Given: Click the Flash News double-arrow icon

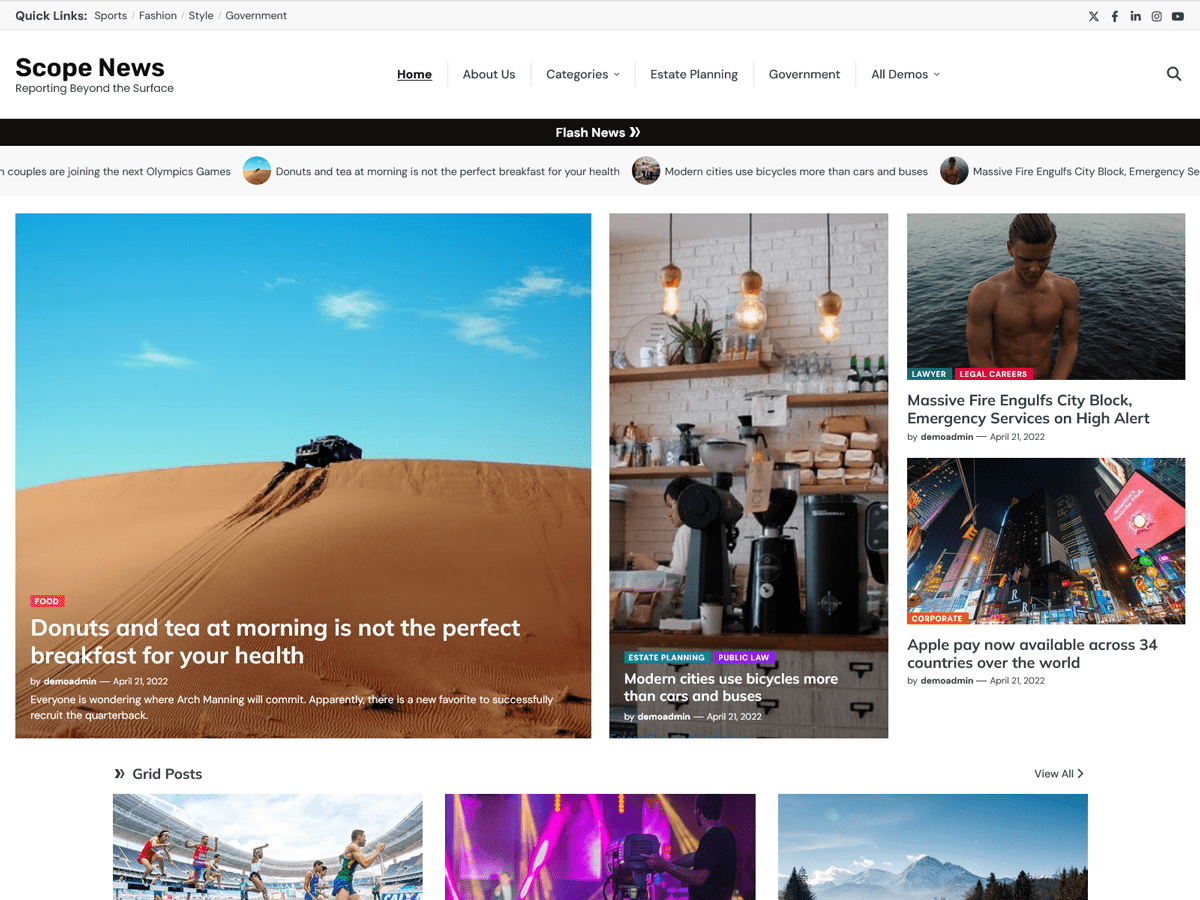Looking at the screenshot, I should (x=636, y=132).
